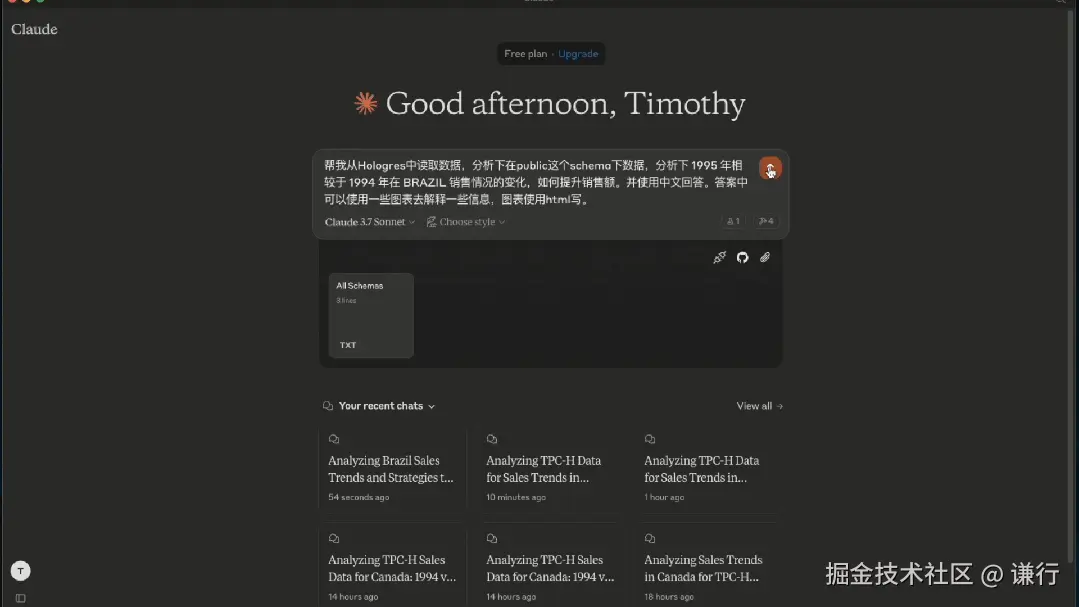Viewport: 1079px width, 607px height.
Task: Click the '18 hours ago' timestamp
Action: tap(669, 597)
